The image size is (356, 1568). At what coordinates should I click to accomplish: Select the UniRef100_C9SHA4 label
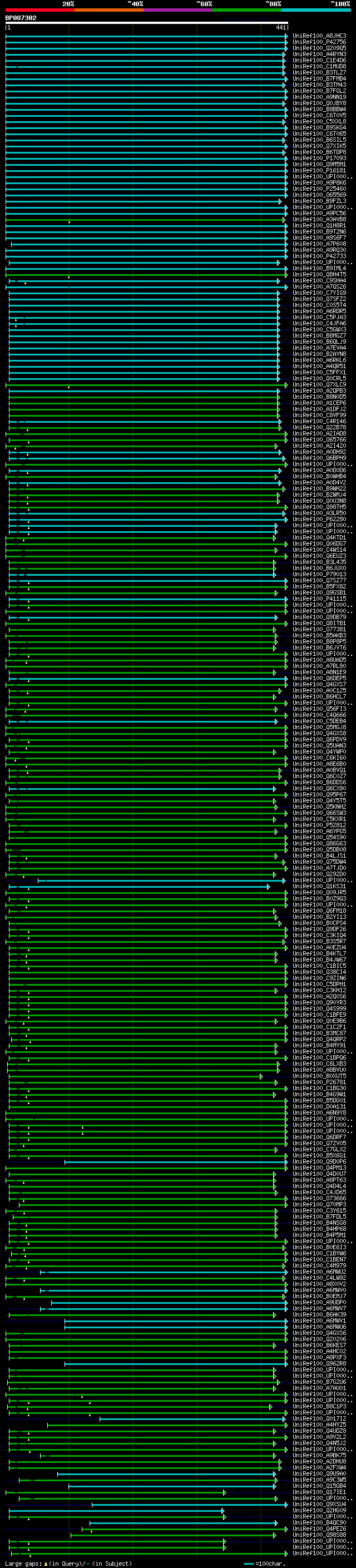319,280
